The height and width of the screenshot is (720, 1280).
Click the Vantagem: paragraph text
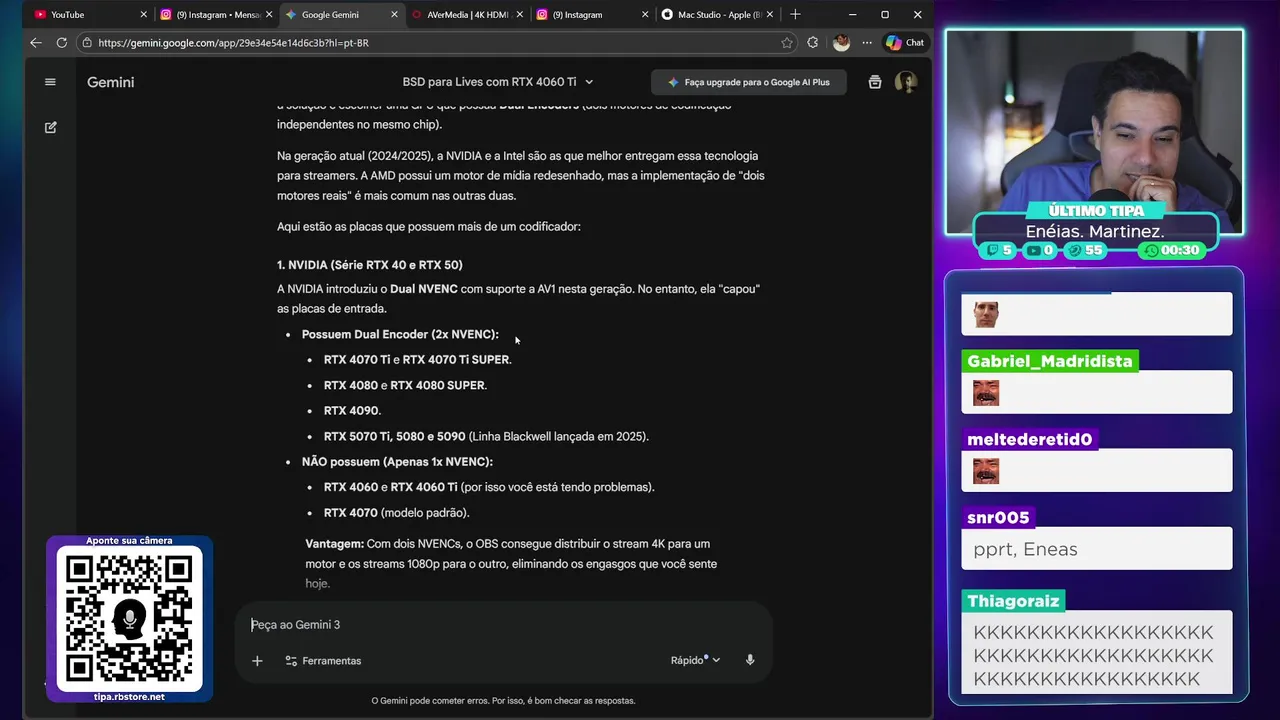coord(511,563)
